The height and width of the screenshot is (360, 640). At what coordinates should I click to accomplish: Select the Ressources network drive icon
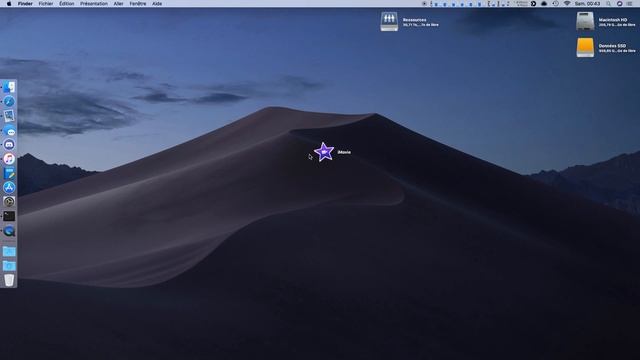(389, 22)
